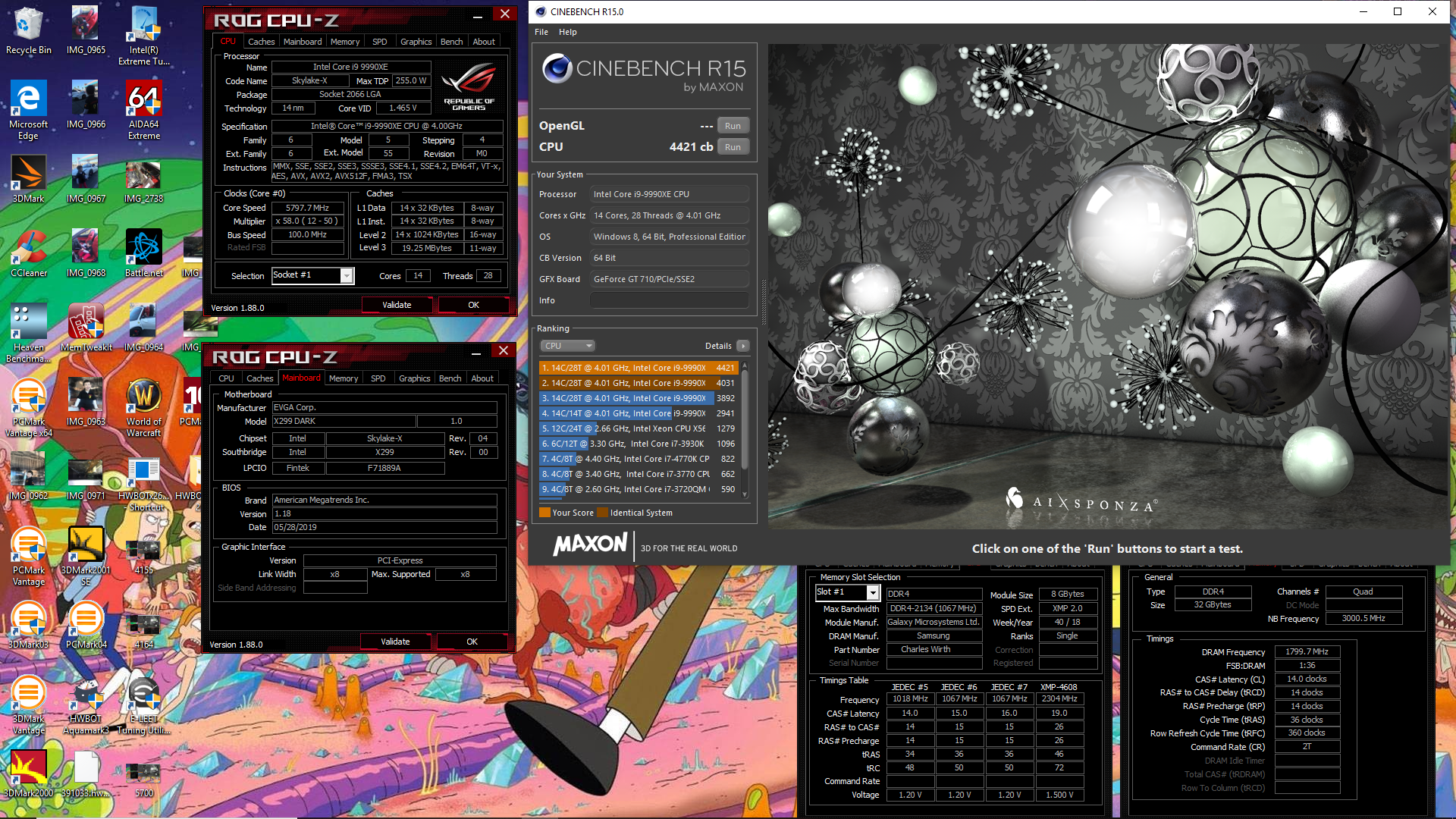Select the IMG_0963 image file
This screenshot has height=819, width=1456.
86,402
